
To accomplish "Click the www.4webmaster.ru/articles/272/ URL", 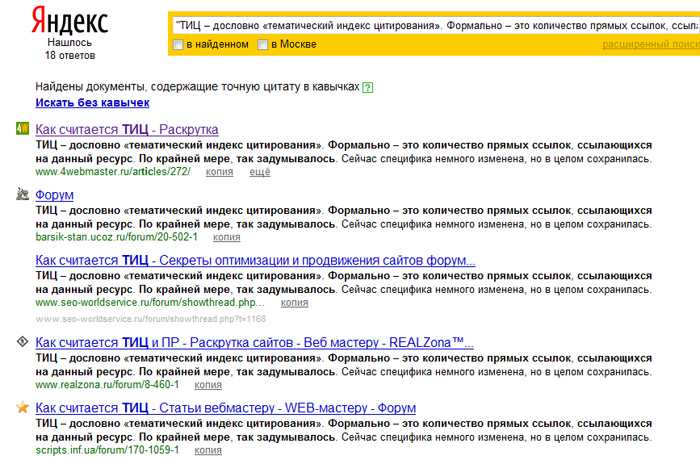I will pyautogui.click(x=113, y=171).
